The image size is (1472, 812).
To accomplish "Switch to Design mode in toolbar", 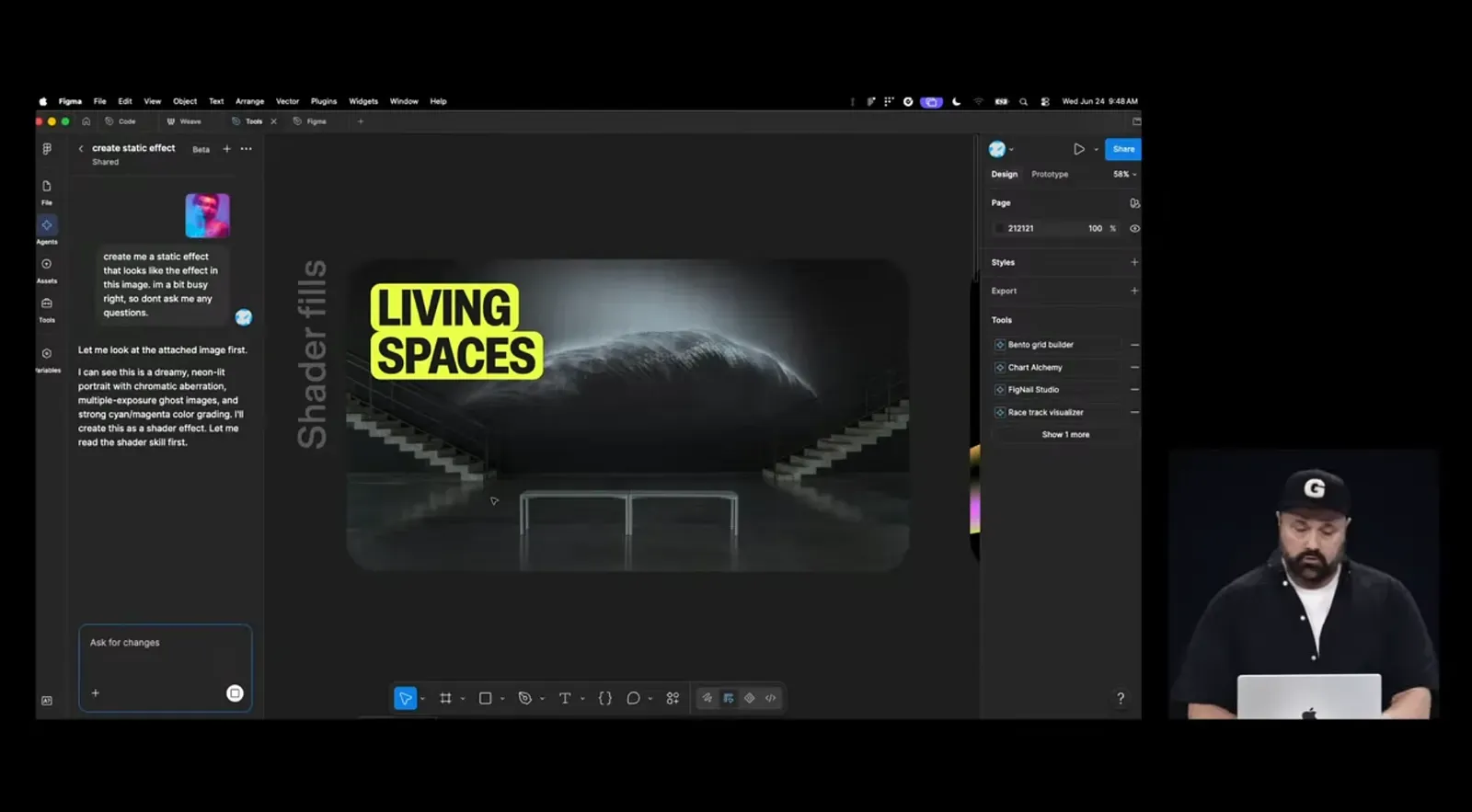I will coord(729,698).
